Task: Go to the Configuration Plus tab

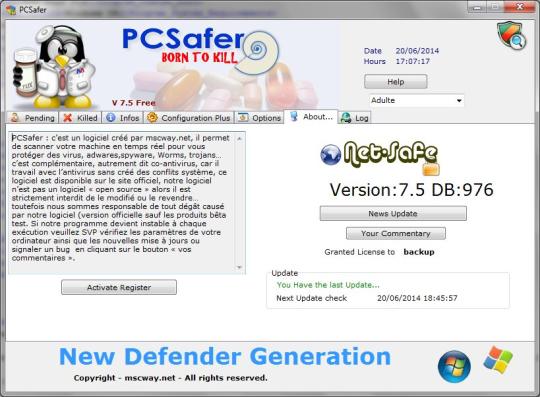Action: point(189,118)
